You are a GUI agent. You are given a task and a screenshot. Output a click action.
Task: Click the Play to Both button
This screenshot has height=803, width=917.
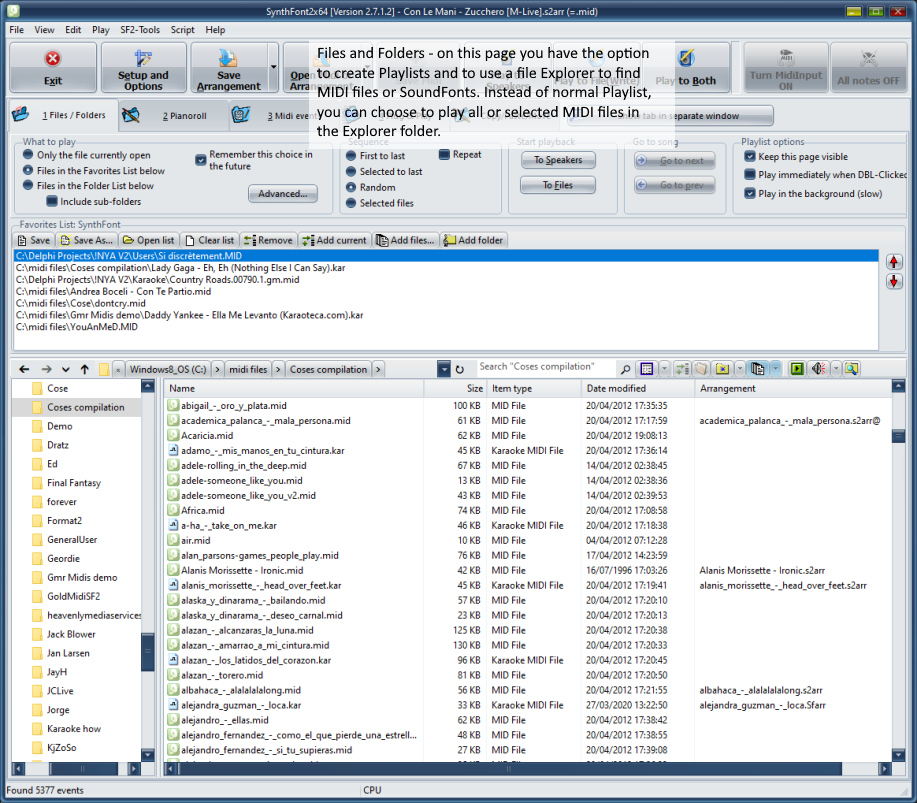point(686,67)
